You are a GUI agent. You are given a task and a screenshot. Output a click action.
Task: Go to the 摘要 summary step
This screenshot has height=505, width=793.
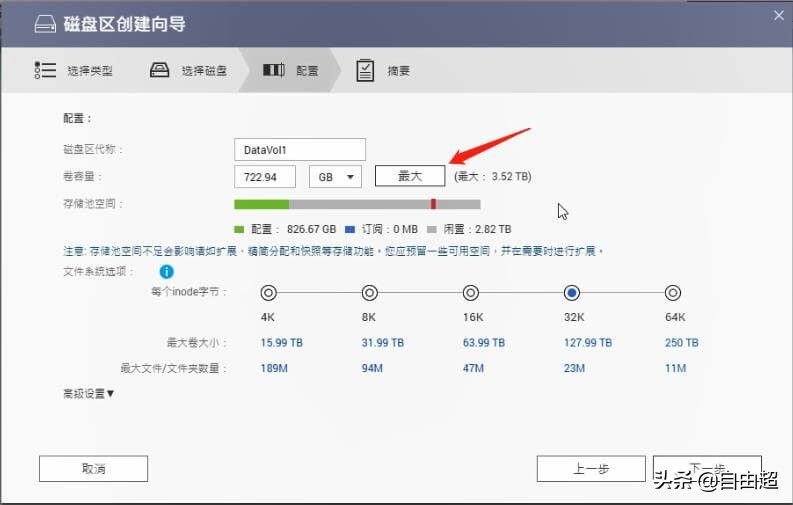tap(399, 71)
